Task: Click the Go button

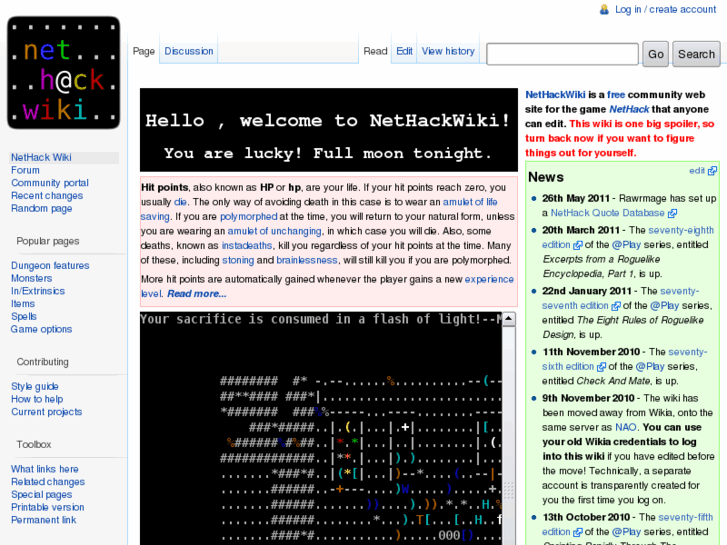Action: tap(655, 54)
